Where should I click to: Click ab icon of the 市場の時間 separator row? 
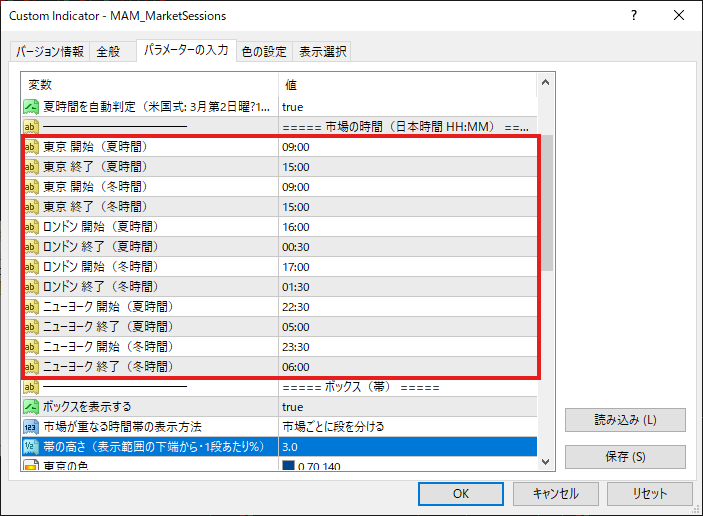[31, 127]
